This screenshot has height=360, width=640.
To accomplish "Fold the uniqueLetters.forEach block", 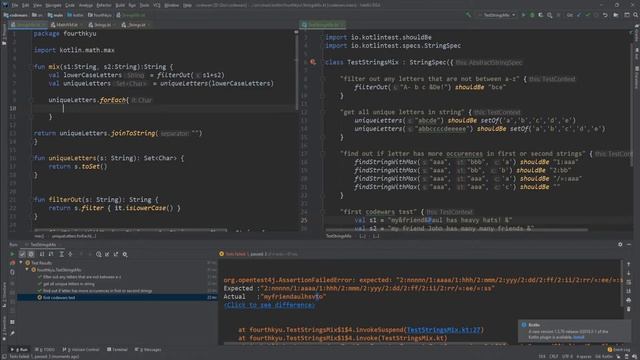I will tap(31, 100).
